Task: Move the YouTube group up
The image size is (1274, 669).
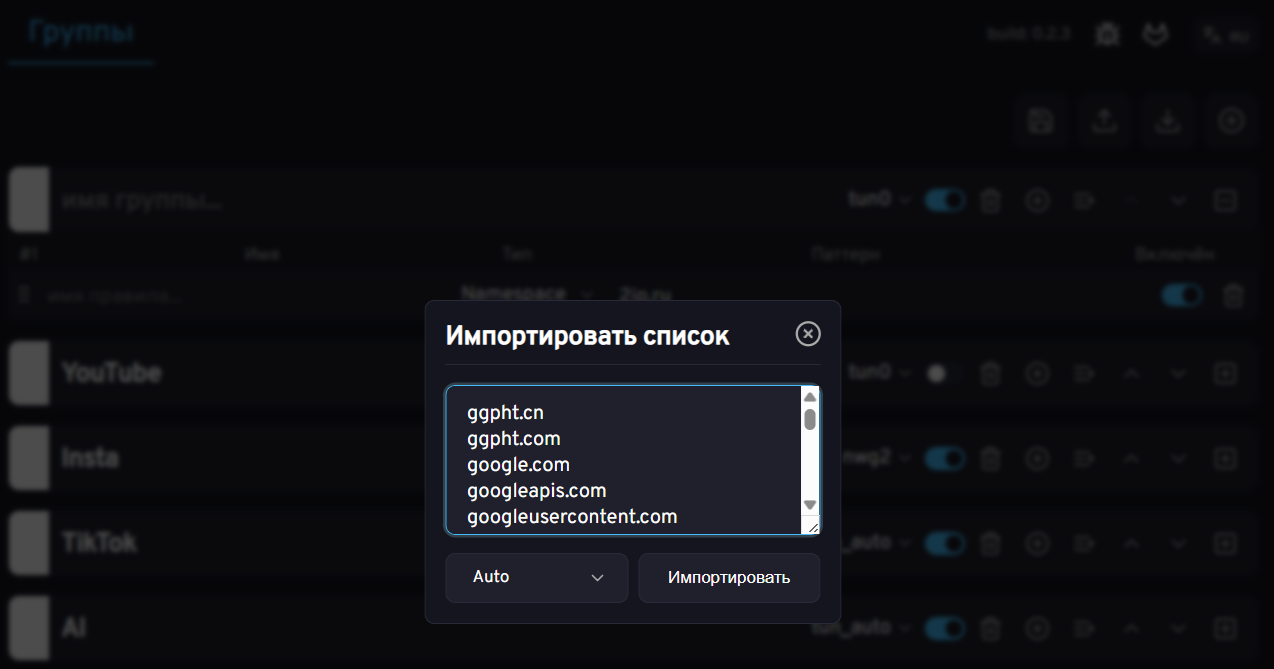Action: coord(1131,374)
